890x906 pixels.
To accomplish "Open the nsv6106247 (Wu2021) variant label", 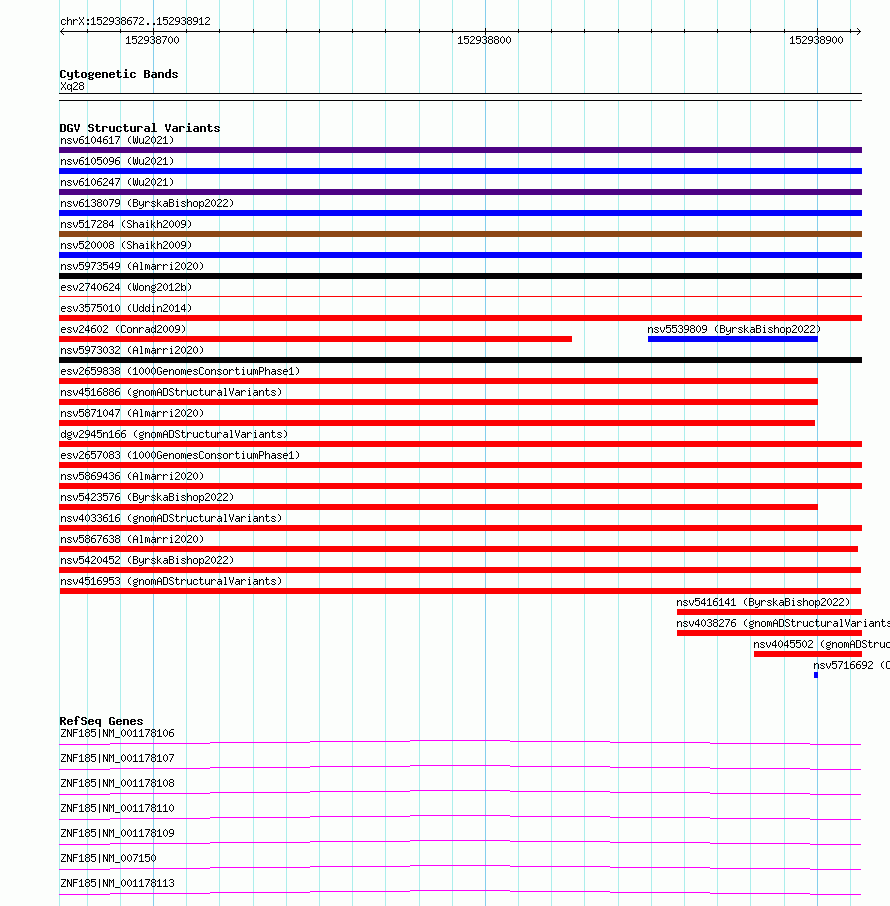I will click(x=117, y=182).
